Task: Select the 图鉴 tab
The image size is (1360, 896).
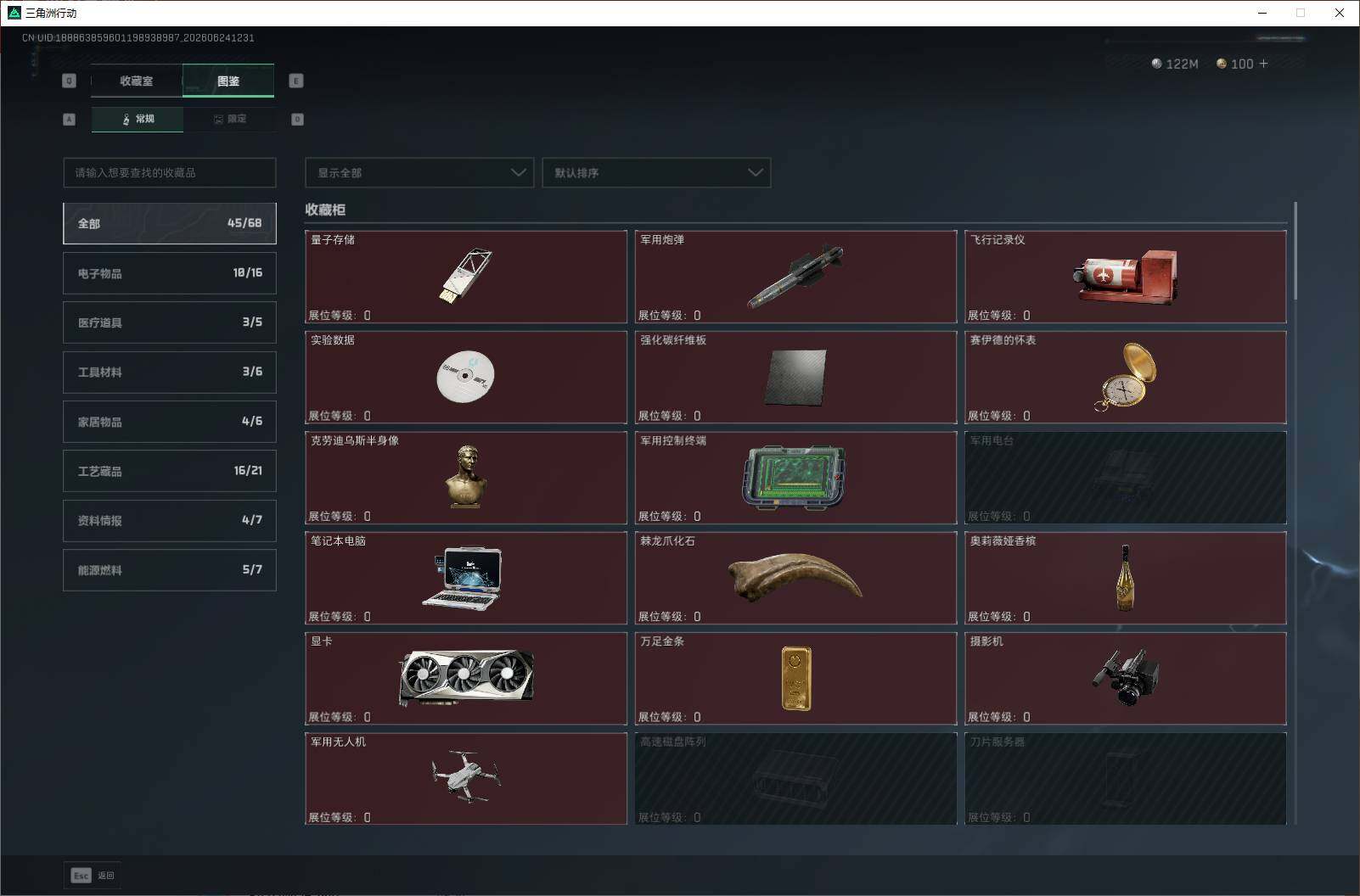Action: 228,81
